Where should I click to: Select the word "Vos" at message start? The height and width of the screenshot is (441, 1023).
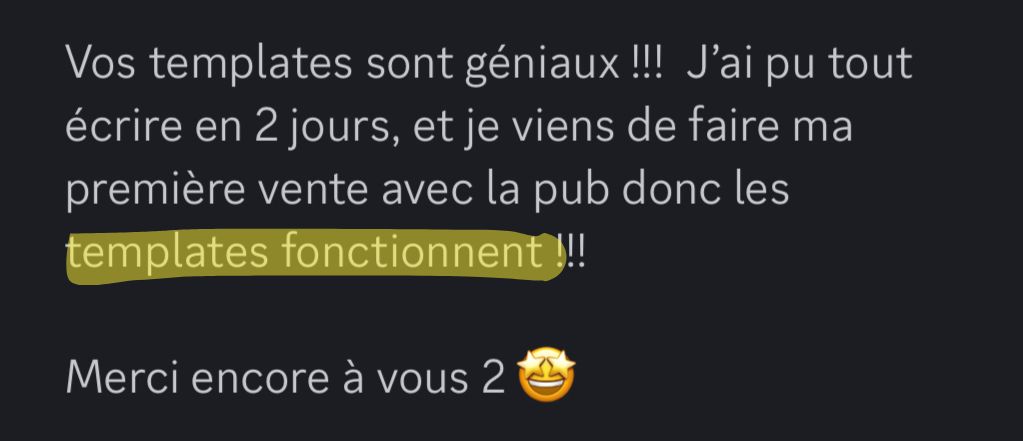coord(101,63)
